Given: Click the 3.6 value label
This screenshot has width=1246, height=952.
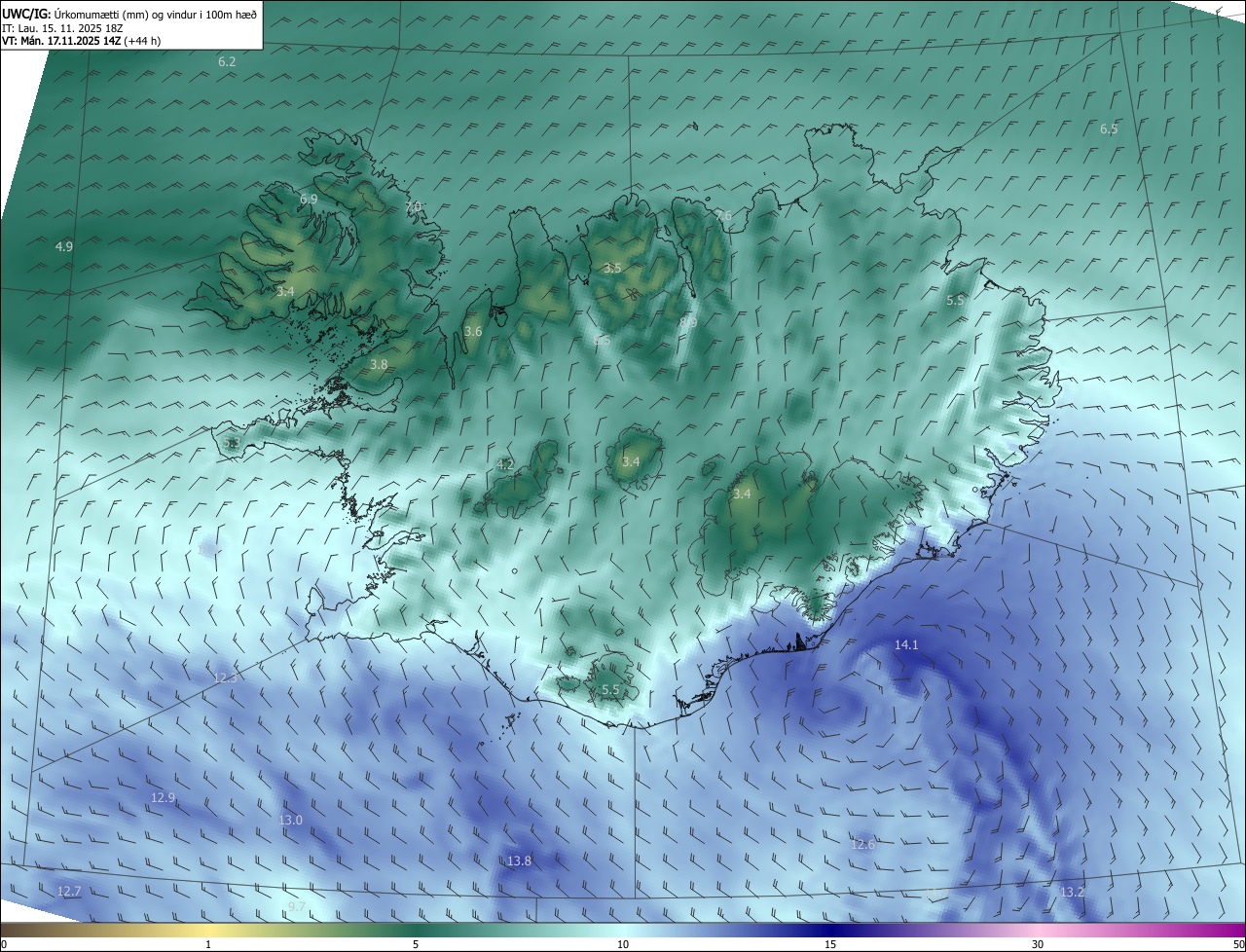Looking at the screenshot, I should point(473,332).
